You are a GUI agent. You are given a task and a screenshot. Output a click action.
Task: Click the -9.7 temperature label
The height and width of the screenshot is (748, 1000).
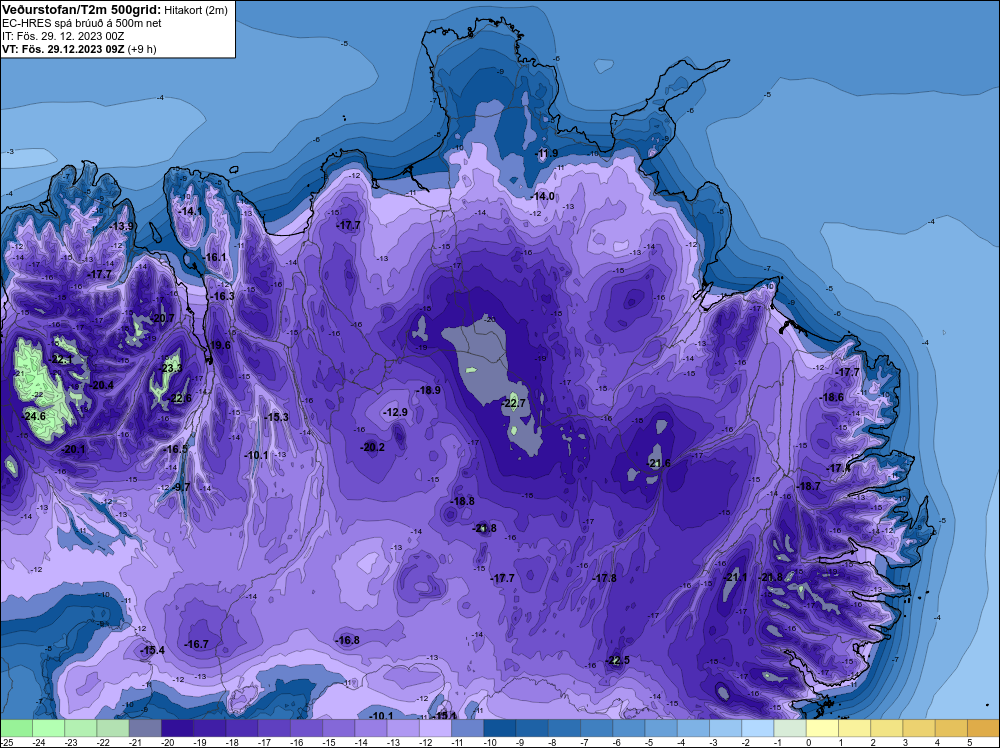[181, 487]
